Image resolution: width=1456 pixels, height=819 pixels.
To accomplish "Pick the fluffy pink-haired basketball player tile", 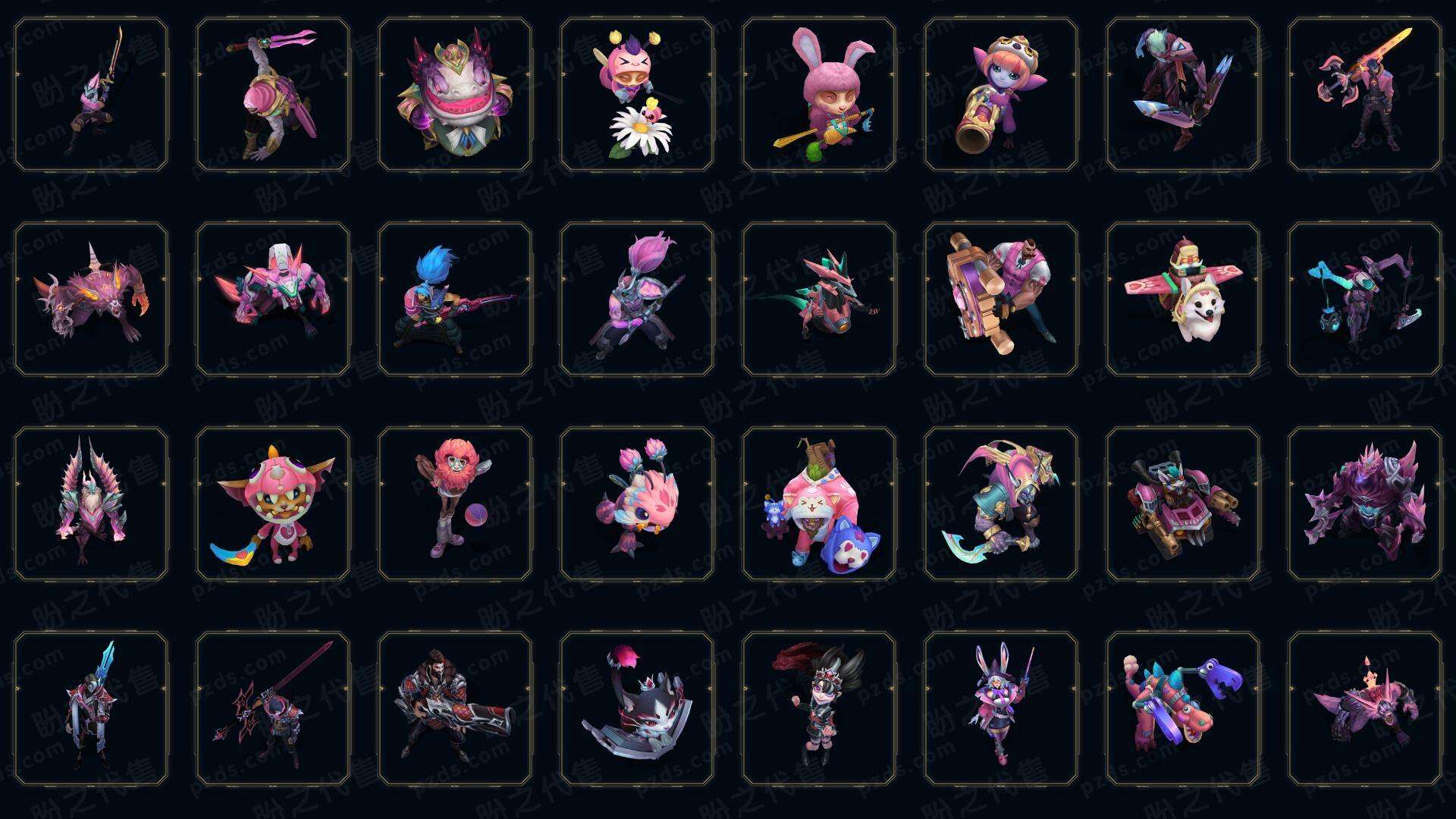I will [455, 504].
